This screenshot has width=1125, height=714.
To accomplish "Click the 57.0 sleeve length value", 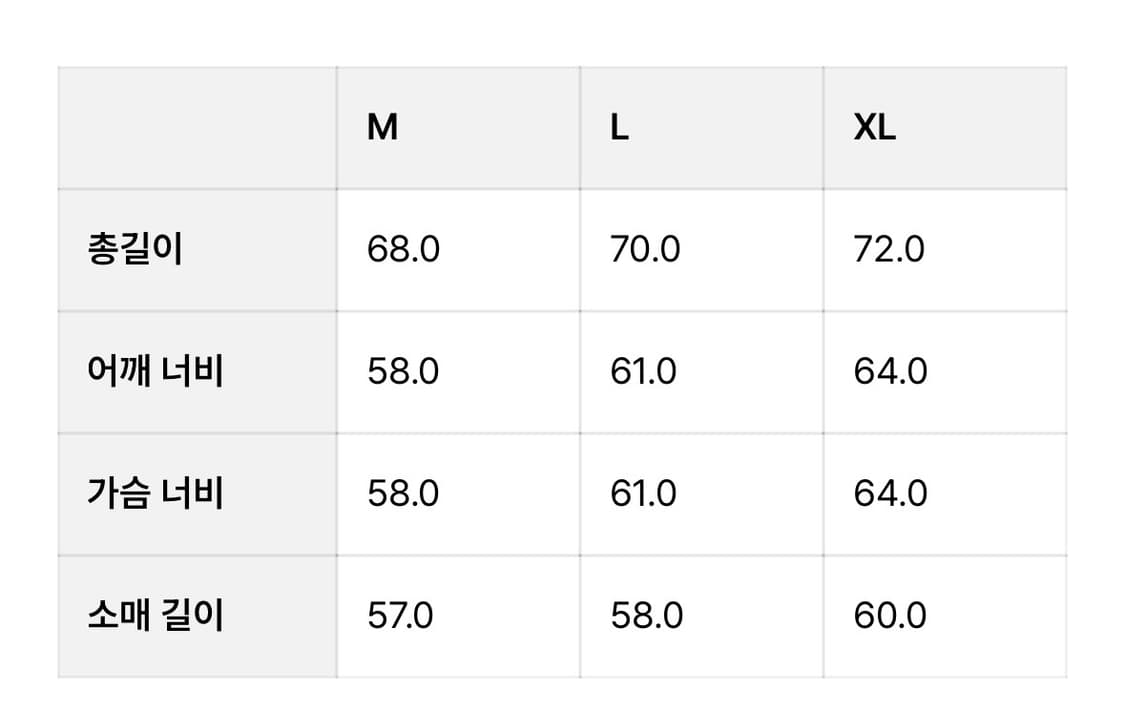I will [x=400, y=616].
